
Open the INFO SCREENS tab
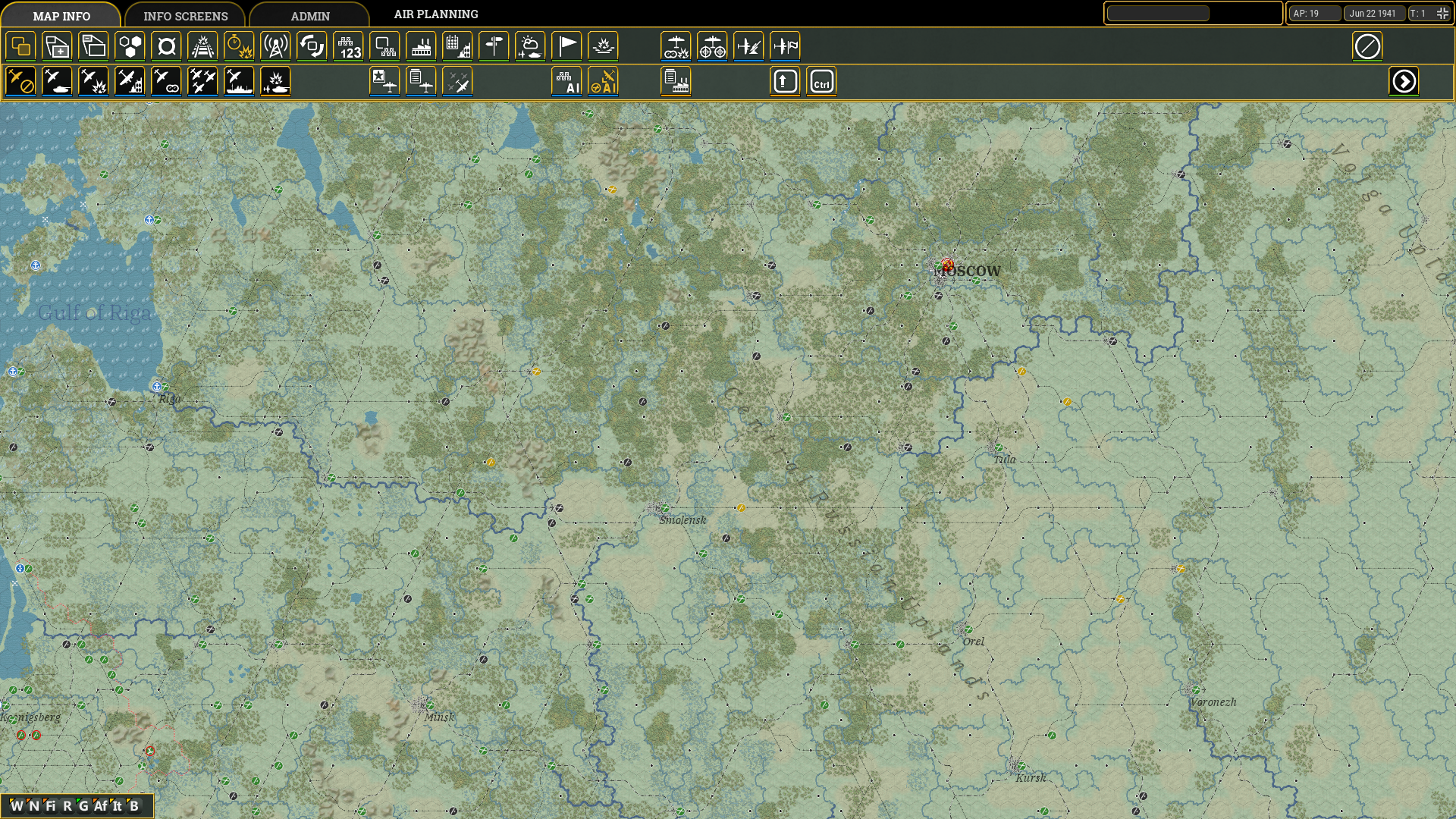point(186,15)
